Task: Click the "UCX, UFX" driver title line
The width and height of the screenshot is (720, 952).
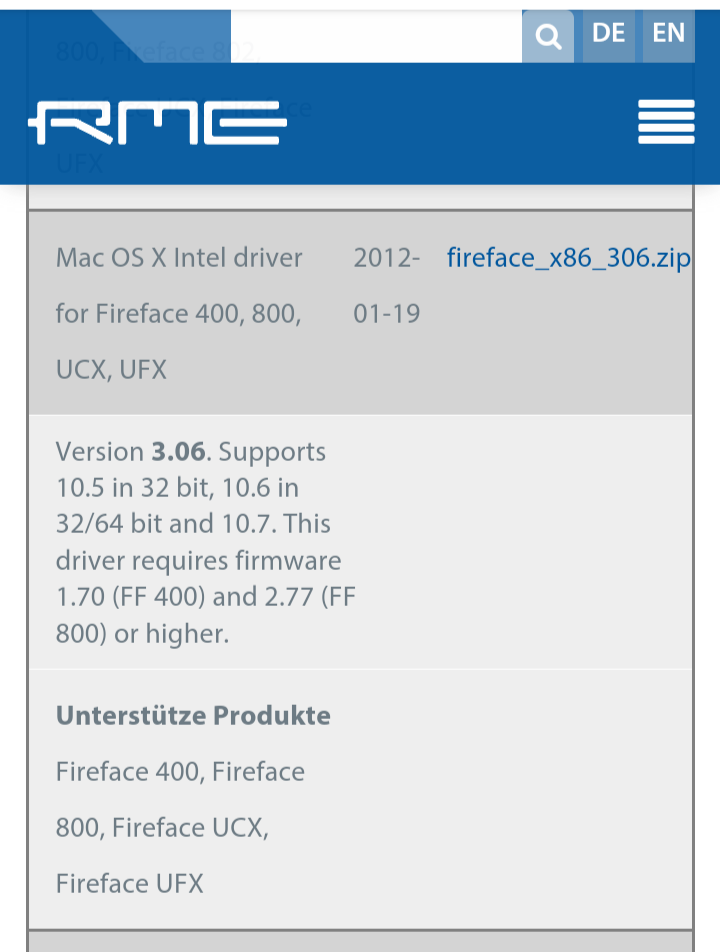Action: click(x=111, y=370)
